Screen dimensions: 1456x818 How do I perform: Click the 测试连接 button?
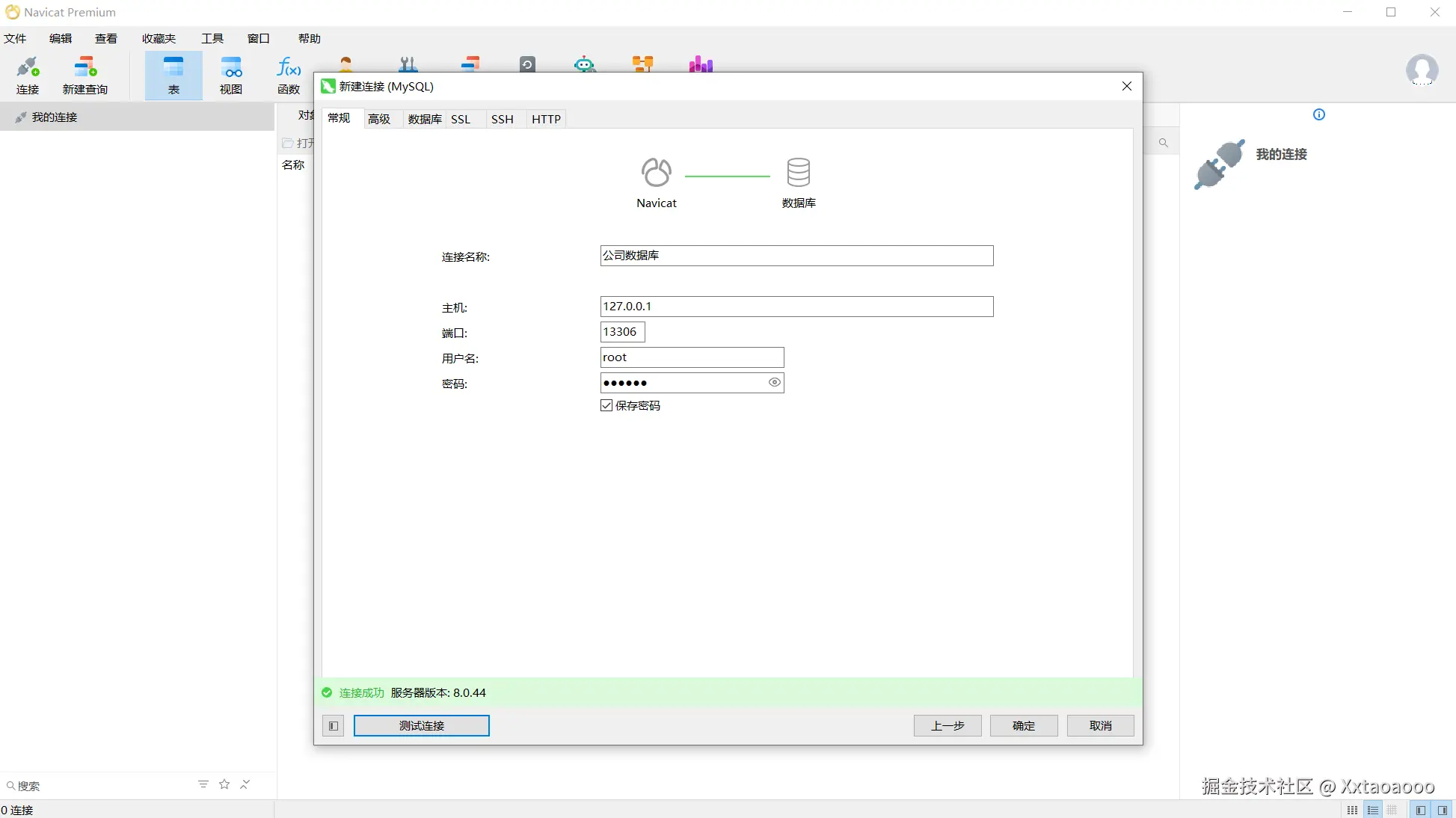tap(422, 725)
